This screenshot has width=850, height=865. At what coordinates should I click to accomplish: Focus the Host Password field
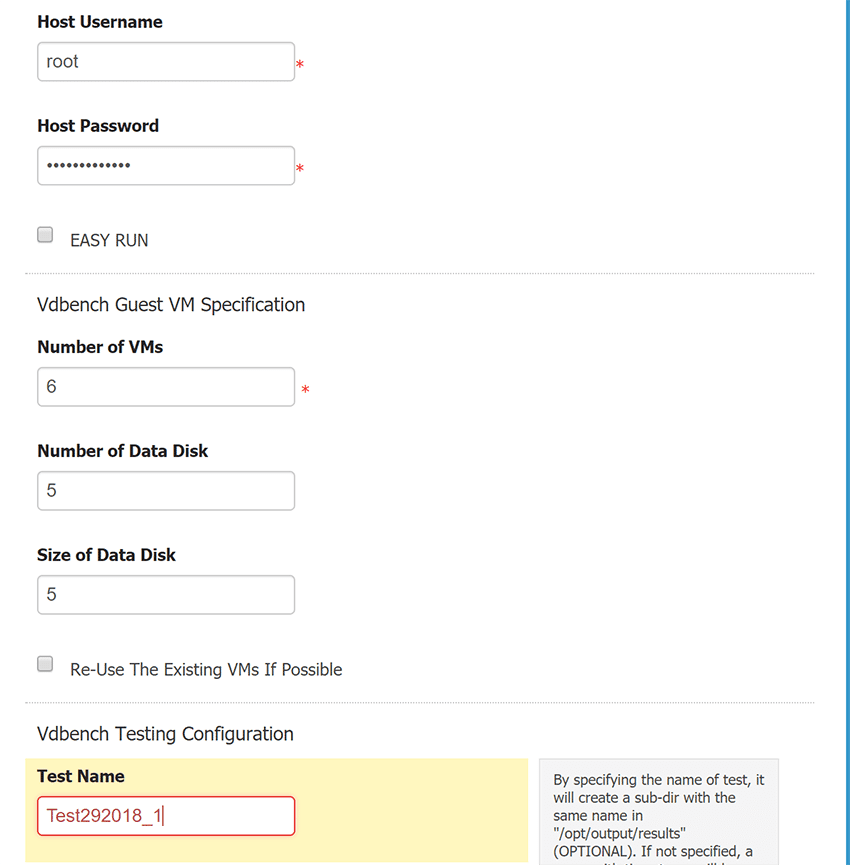[x=165, y=166]
